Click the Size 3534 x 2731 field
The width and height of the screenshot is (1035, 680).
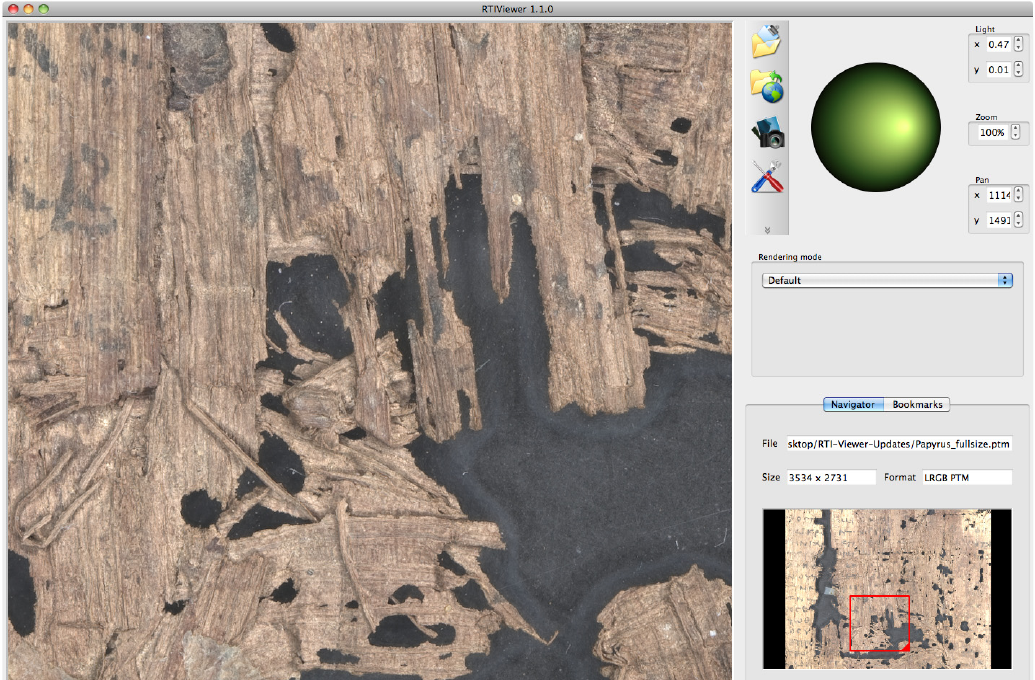(830, 478)
